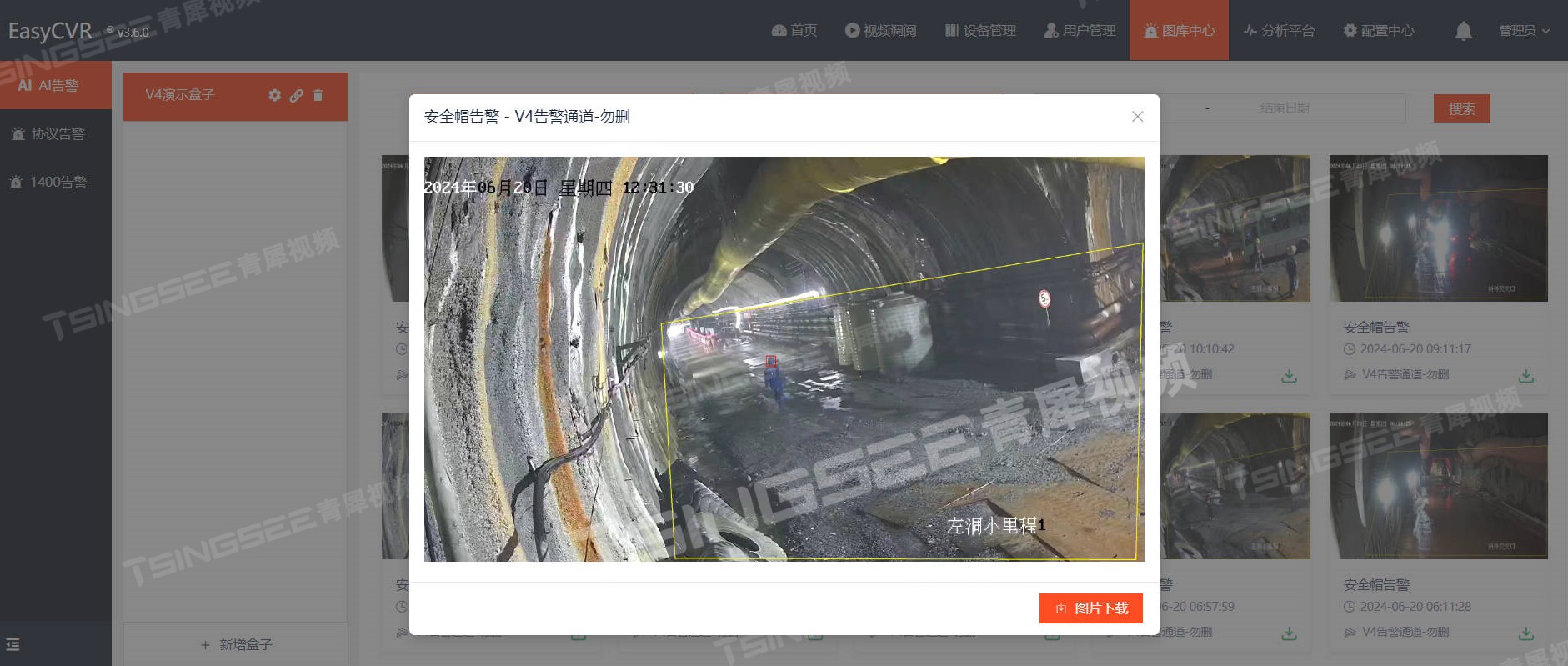This screenshot has width=1568, height=666.
Task: Expand the 管理员 user dropdown
Action: [x=1524, y=30]
